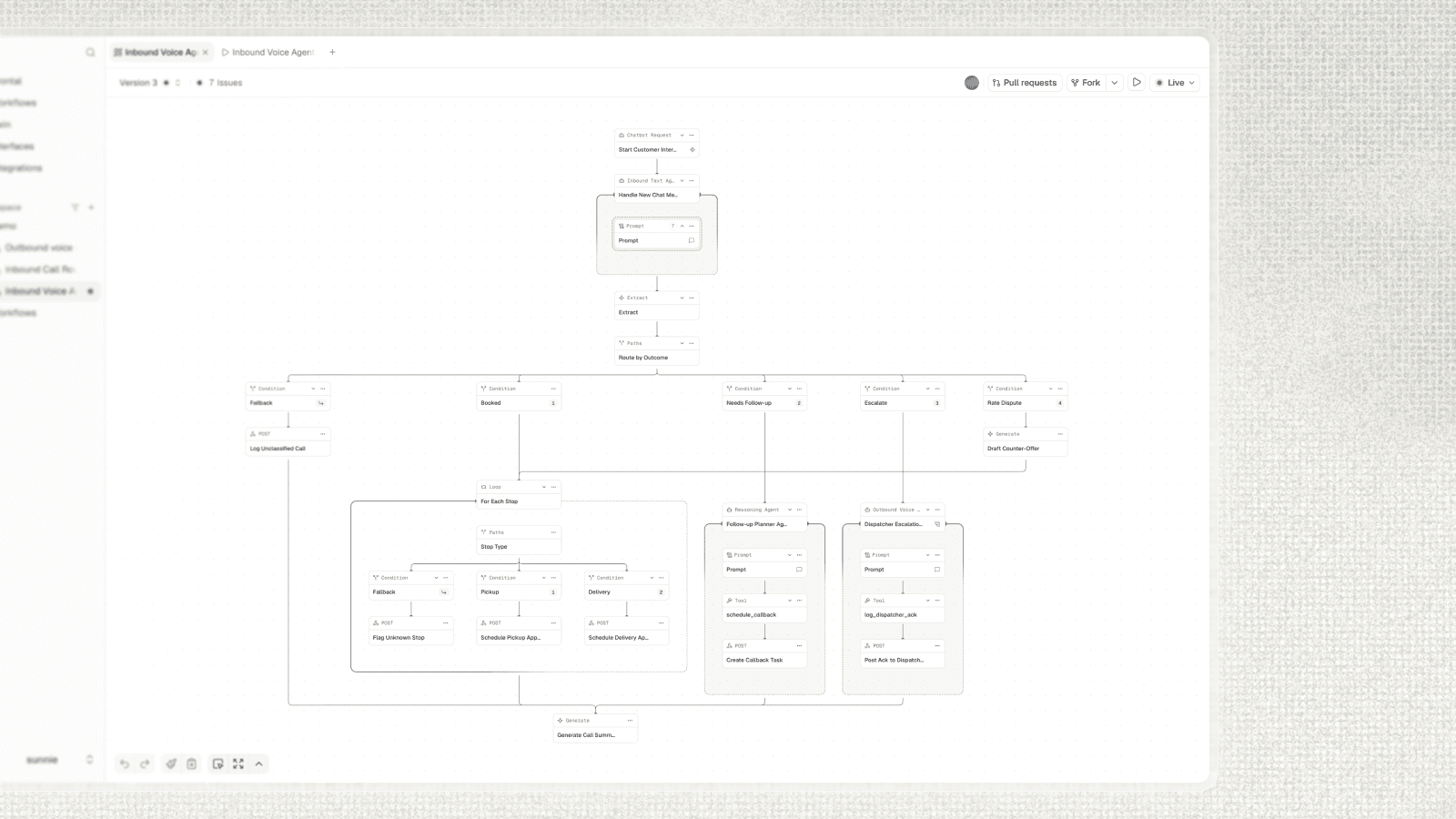Open the Live status dropdown

1175,83
